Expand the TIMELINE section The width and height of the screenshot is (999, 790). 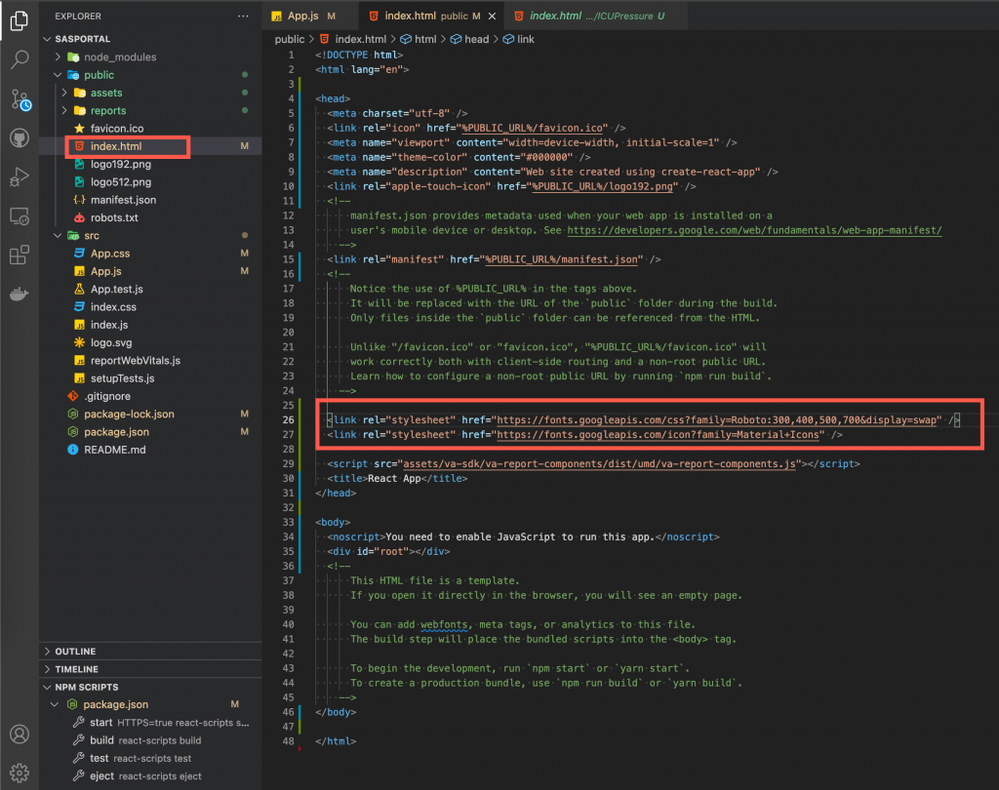pyautogui.click(x=77, y=669)
